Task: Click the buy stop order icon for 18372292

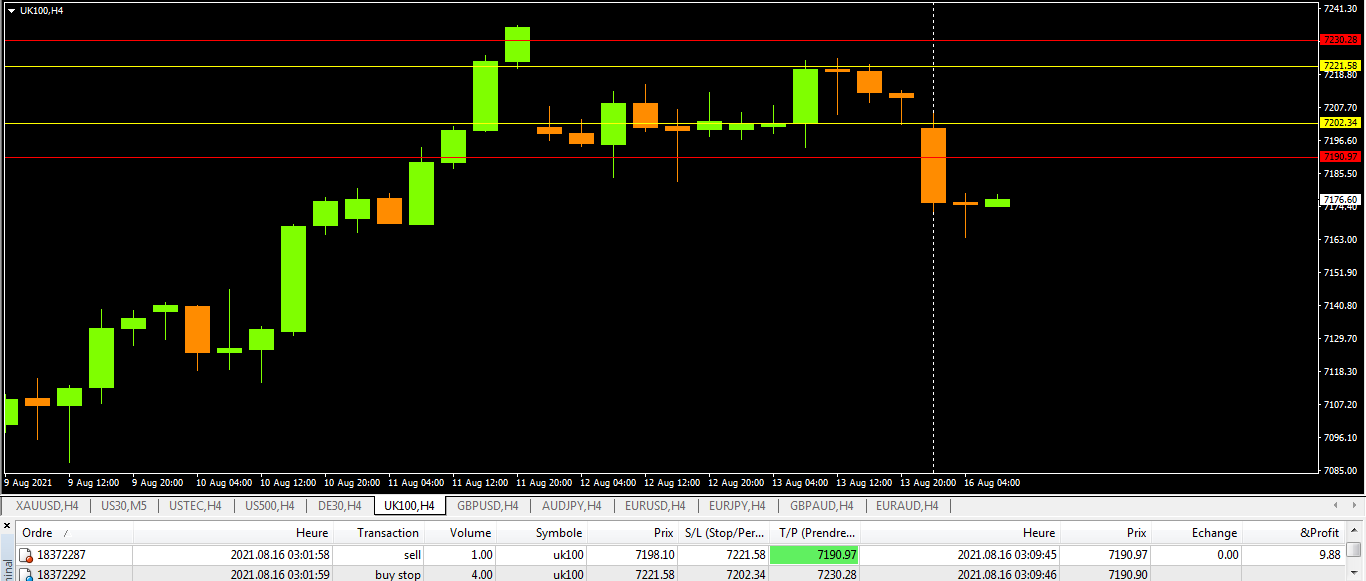Action: pos(26,575)
